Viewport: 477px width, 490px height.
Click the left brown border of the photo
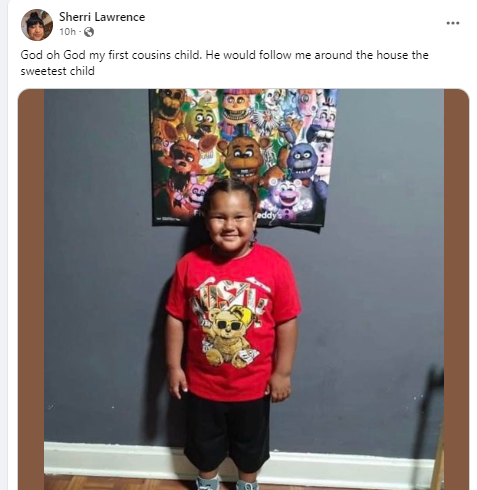tap(31, 289)
